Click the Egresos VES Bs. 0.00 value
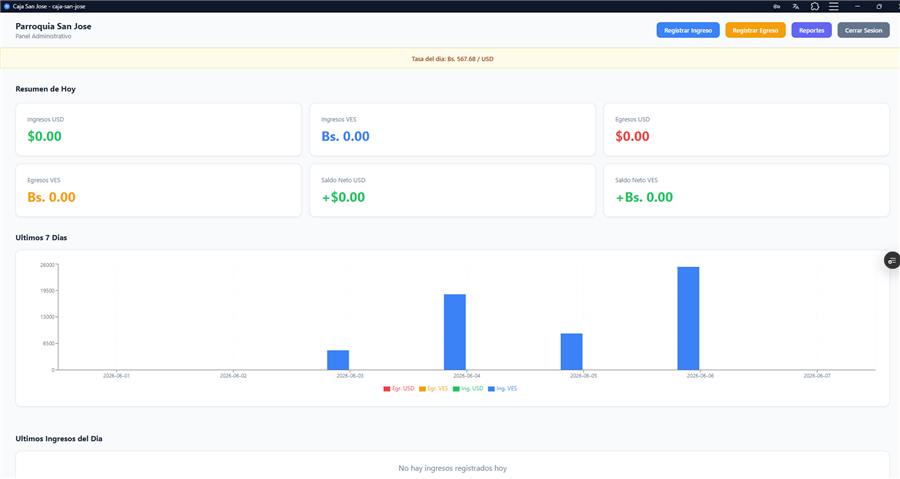 click(x=51, y=197)
